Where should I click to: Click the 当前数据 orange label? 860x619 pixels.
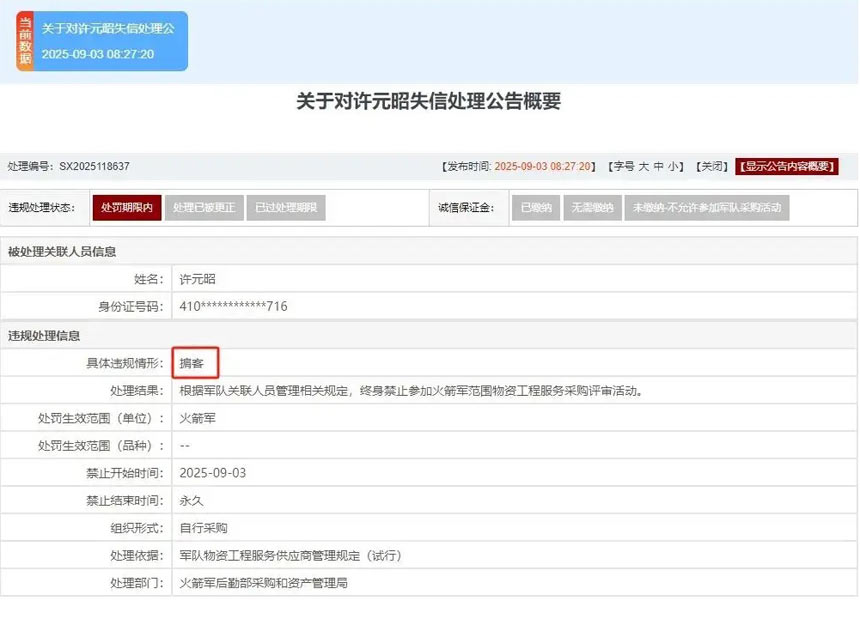[25, 41]
